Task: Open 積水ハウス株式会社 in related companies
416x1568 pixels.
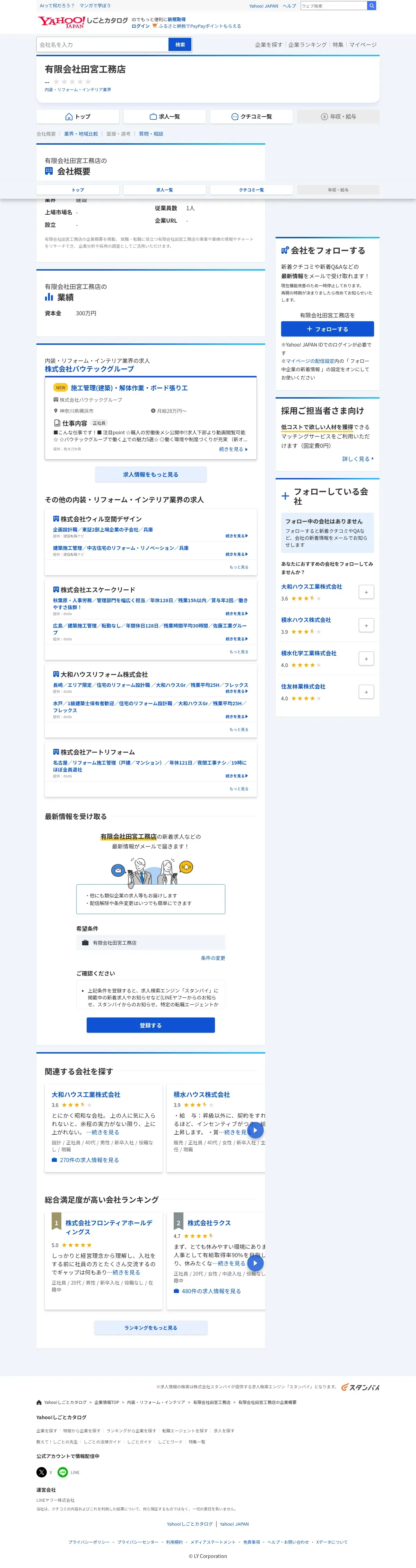Action: tap(202, 1095)
